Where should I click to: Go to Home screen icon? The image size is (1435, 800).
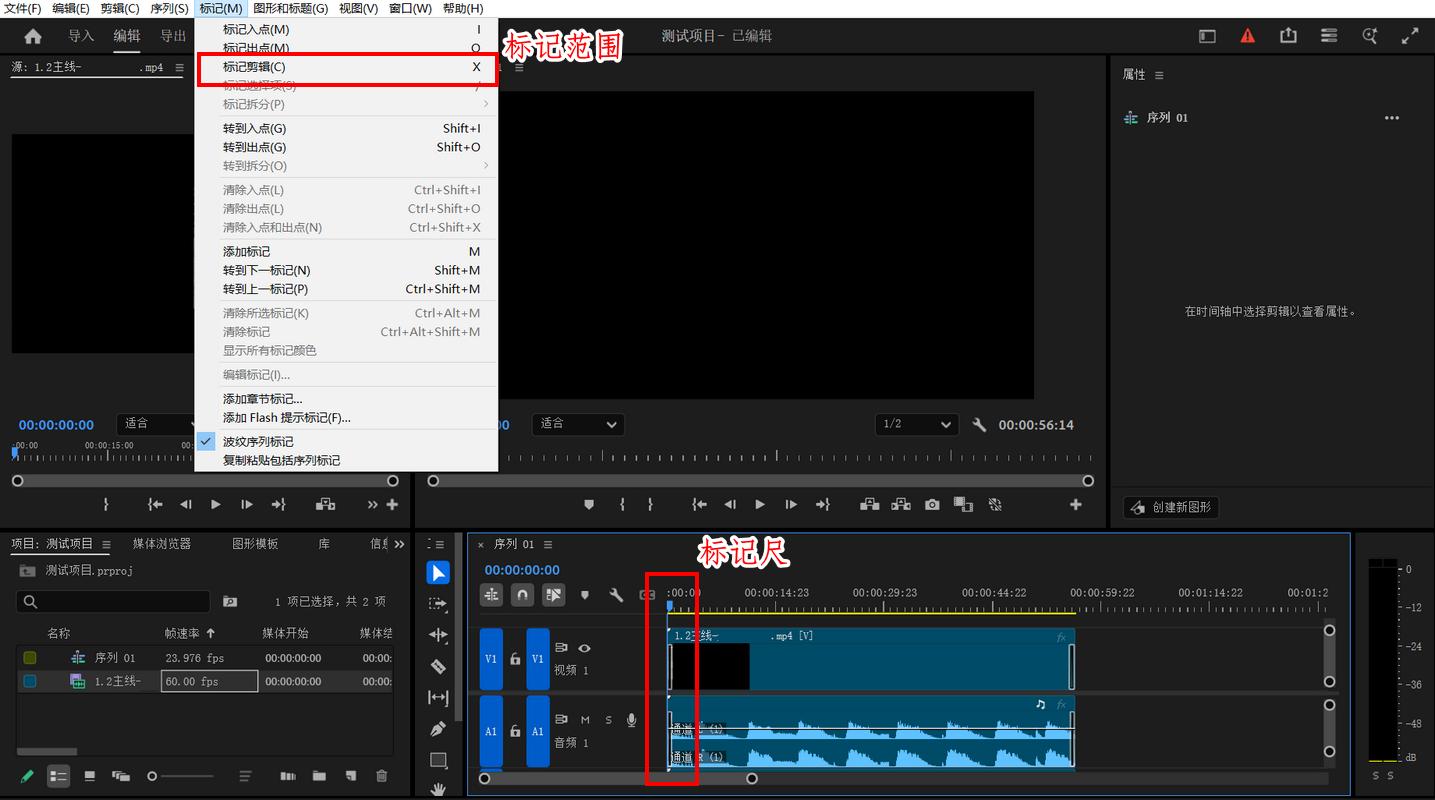click(33, 36)
